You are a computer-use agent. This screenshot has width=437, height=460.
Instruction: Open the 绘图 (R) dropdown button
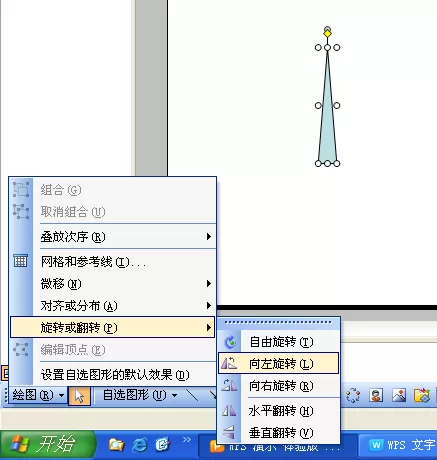(38, 395)
